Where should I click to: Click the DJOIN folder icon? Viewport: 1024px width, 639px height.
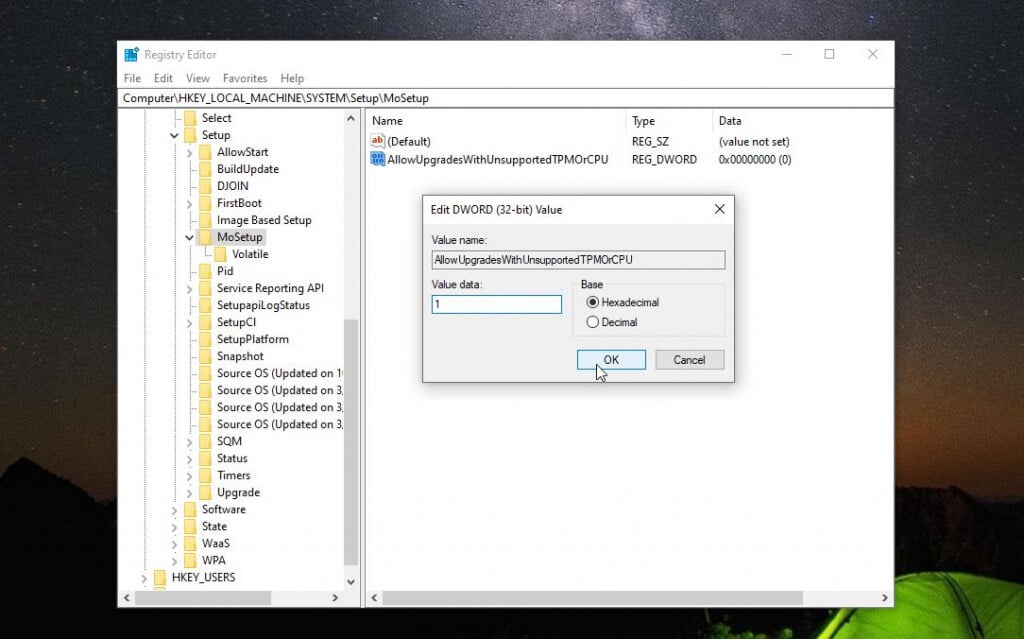(205, 186)
